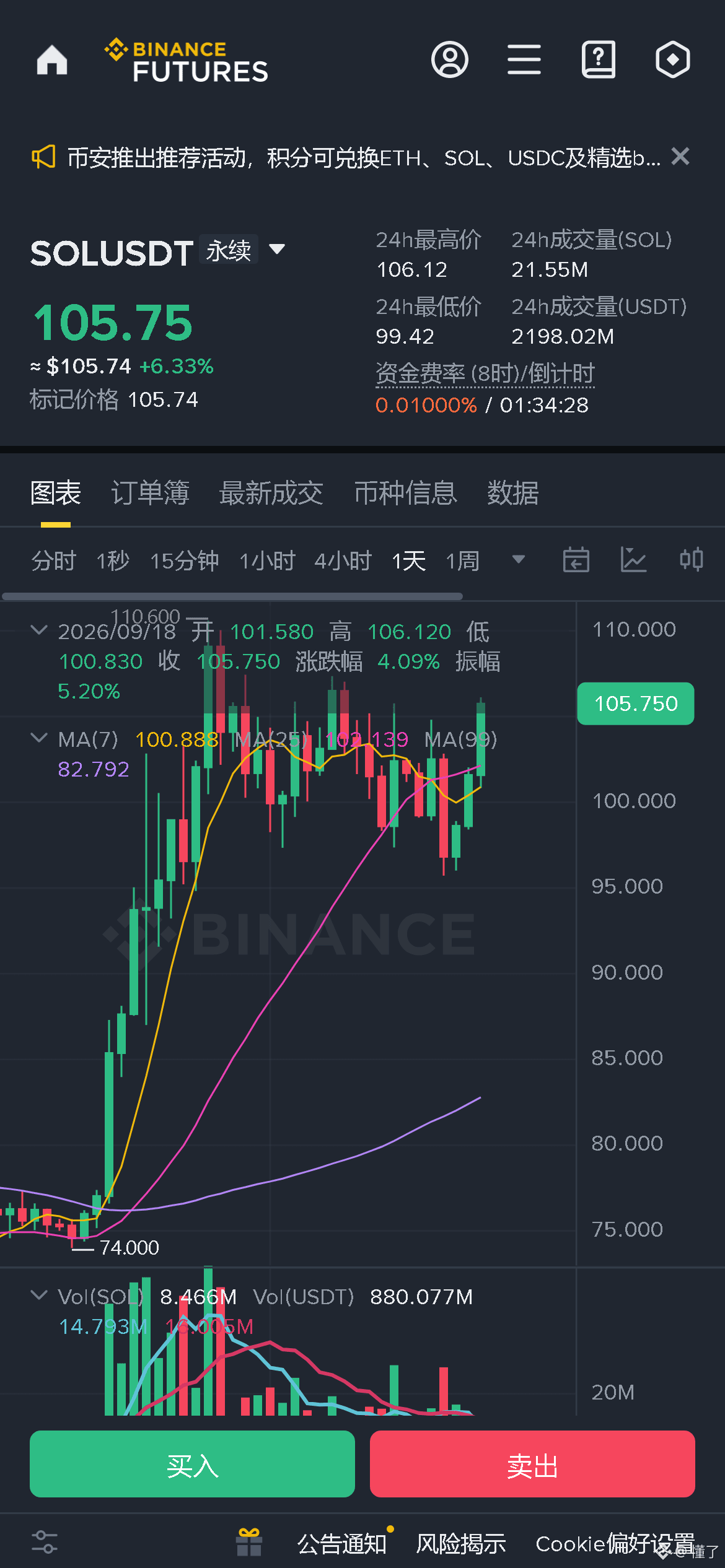Collapse the MA indicator legend
Viewport: 725px width, 1568px height.
click(39, 738)
